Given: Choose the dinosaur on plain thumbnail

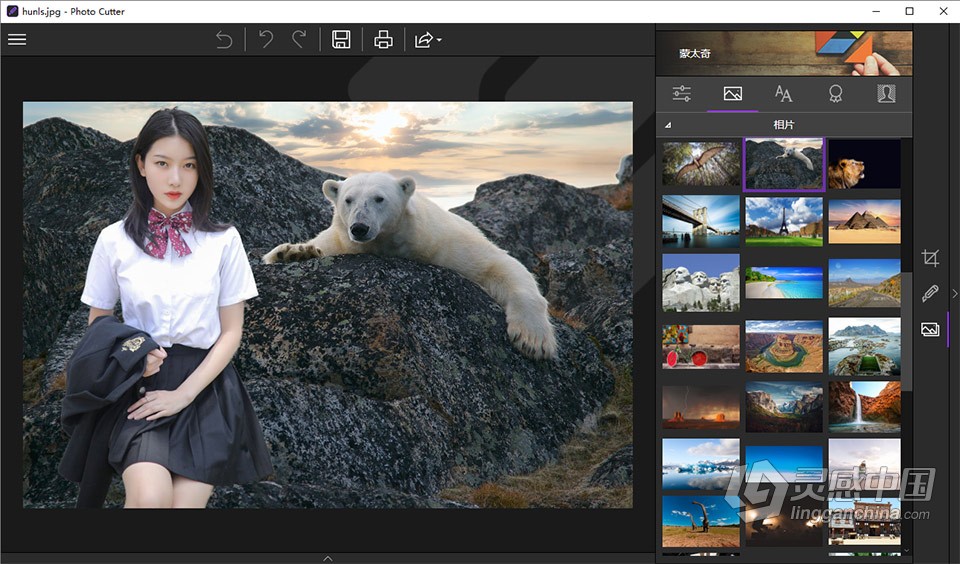Looking at the screenshot, I should click(701, 521).
